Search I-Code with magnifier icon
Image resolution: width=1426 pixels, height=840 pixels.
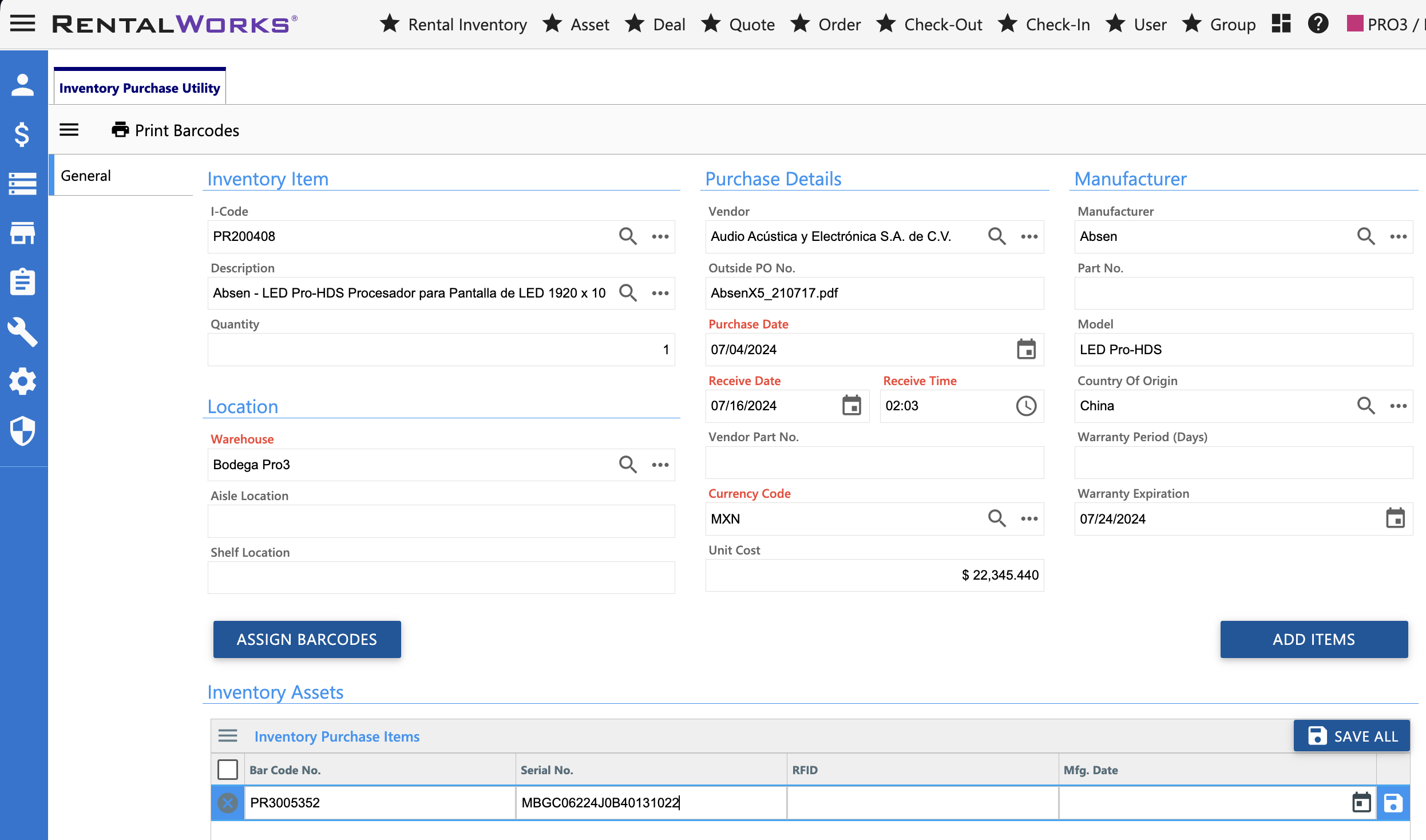628,236
